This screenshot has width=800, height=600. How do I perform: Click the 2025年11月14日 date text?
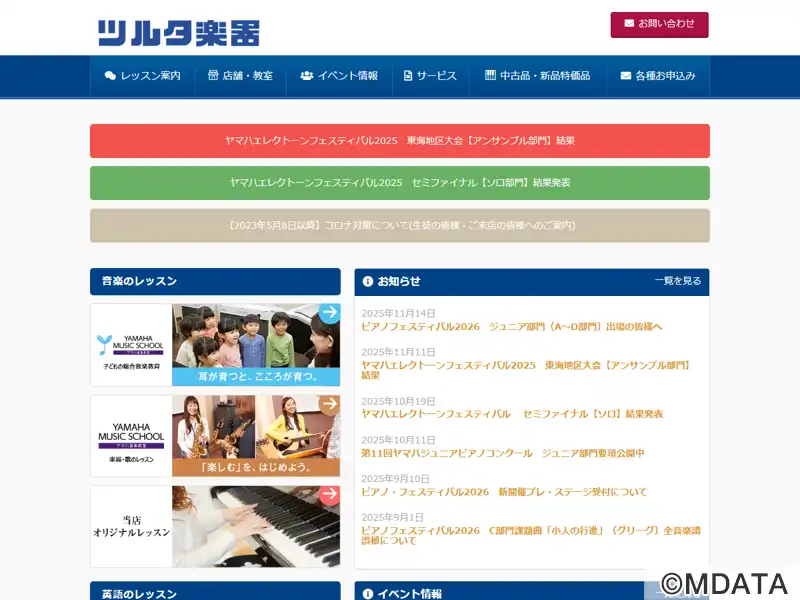(x=398, y=313)
